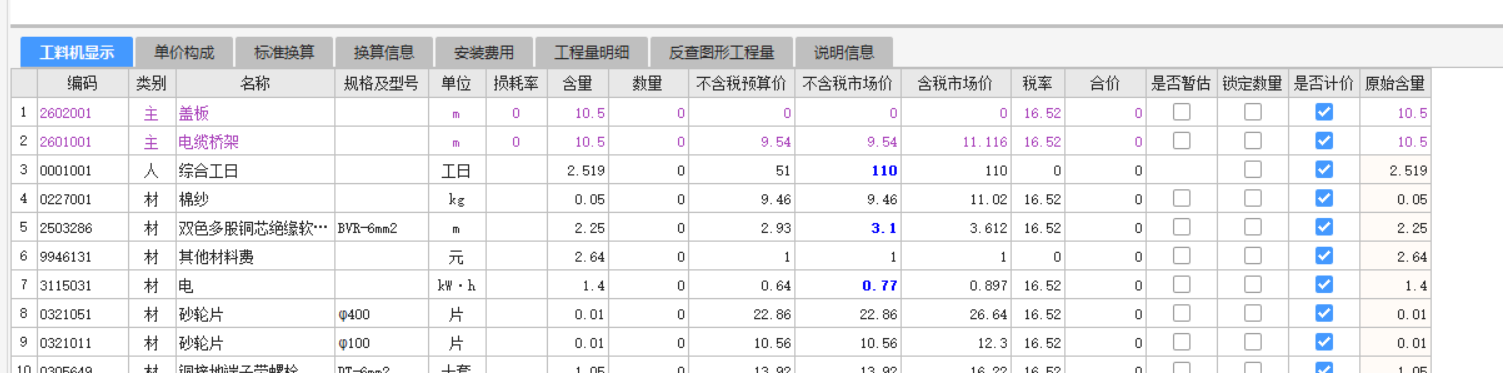
Task: Go to the 换算信息 tab
Action: [x=384, y=52]
